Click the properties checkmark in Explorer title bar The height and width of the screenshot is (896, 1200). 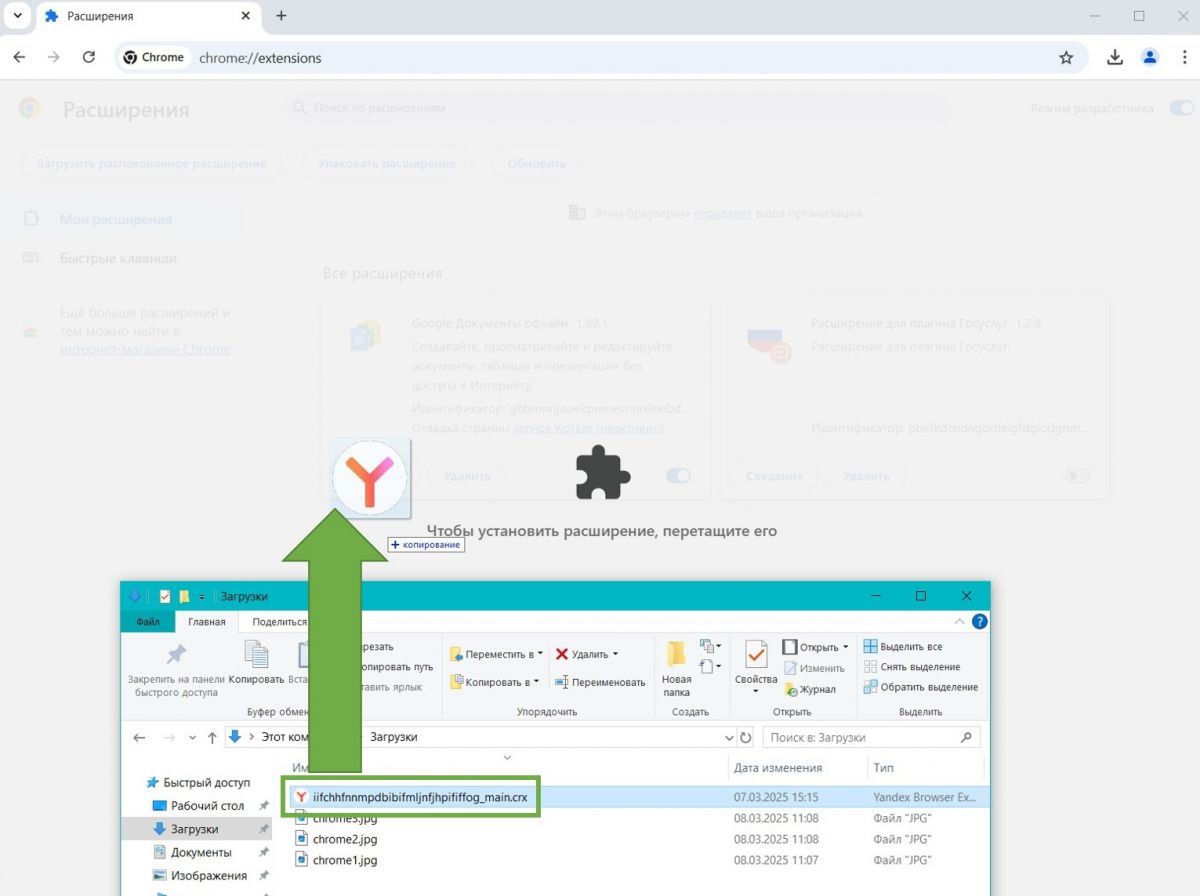[x=165, y=597]
